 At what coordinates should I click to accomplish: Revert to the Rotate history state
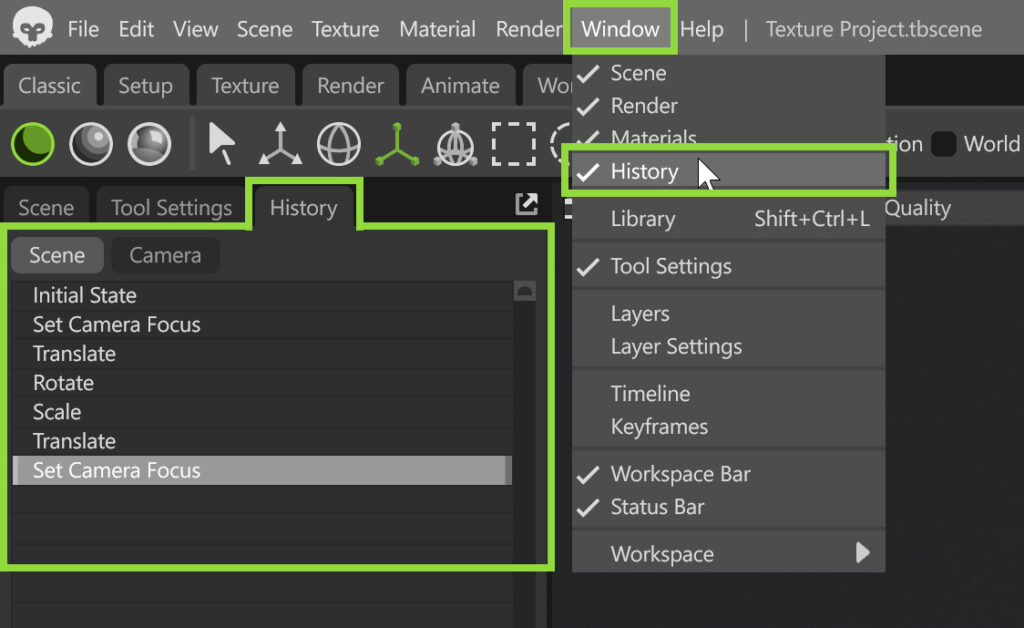click(63, 383)
